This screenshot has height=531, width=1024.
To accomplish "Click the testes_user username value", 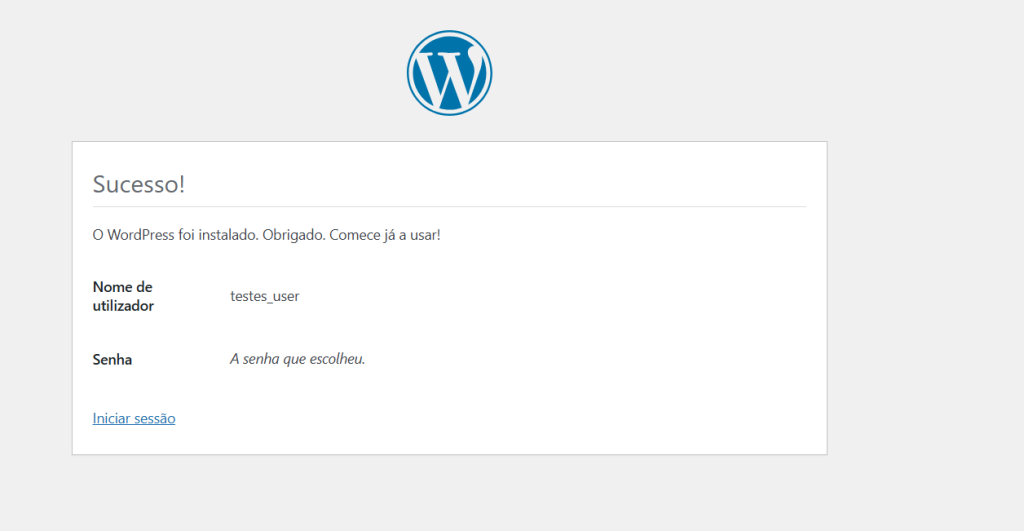I will click(264, 296).
